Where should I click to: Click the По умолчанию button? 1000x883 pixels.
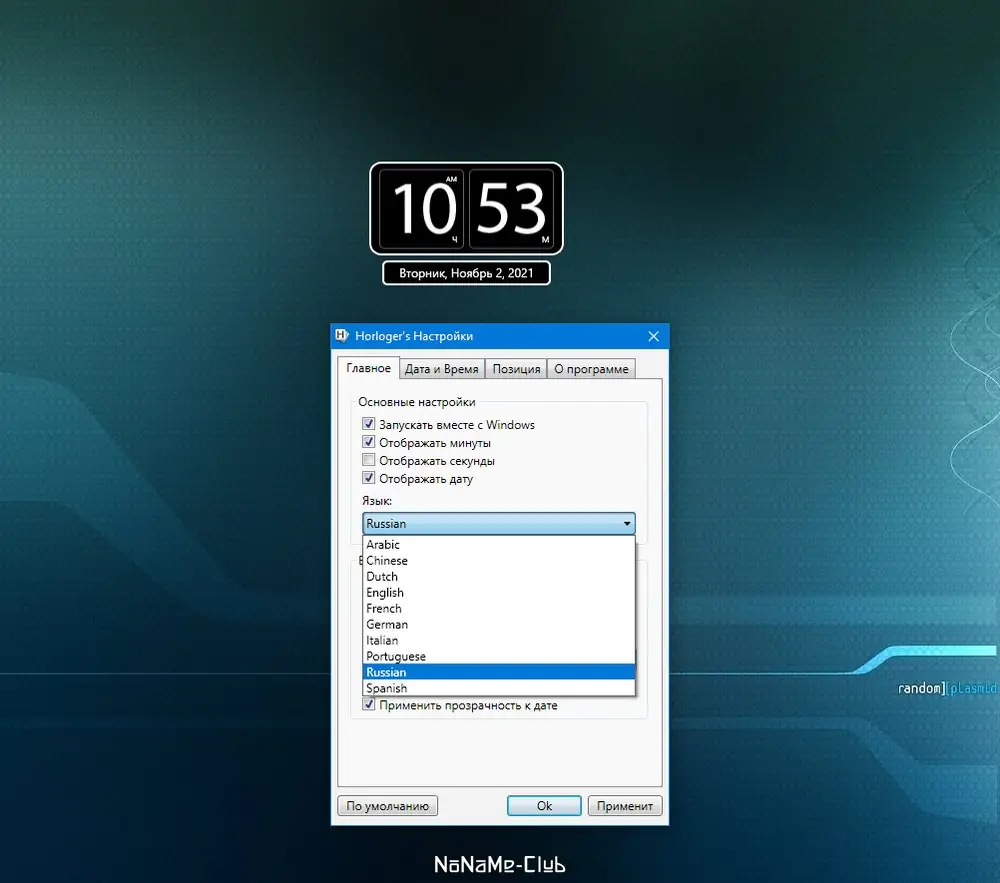point(387,806)
